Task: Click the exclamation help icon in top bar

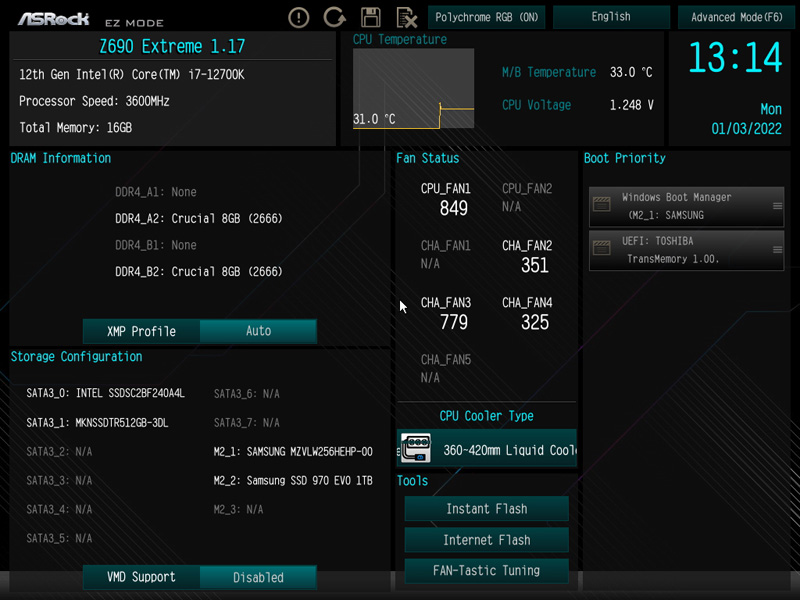Action: [x=298, y=17]
